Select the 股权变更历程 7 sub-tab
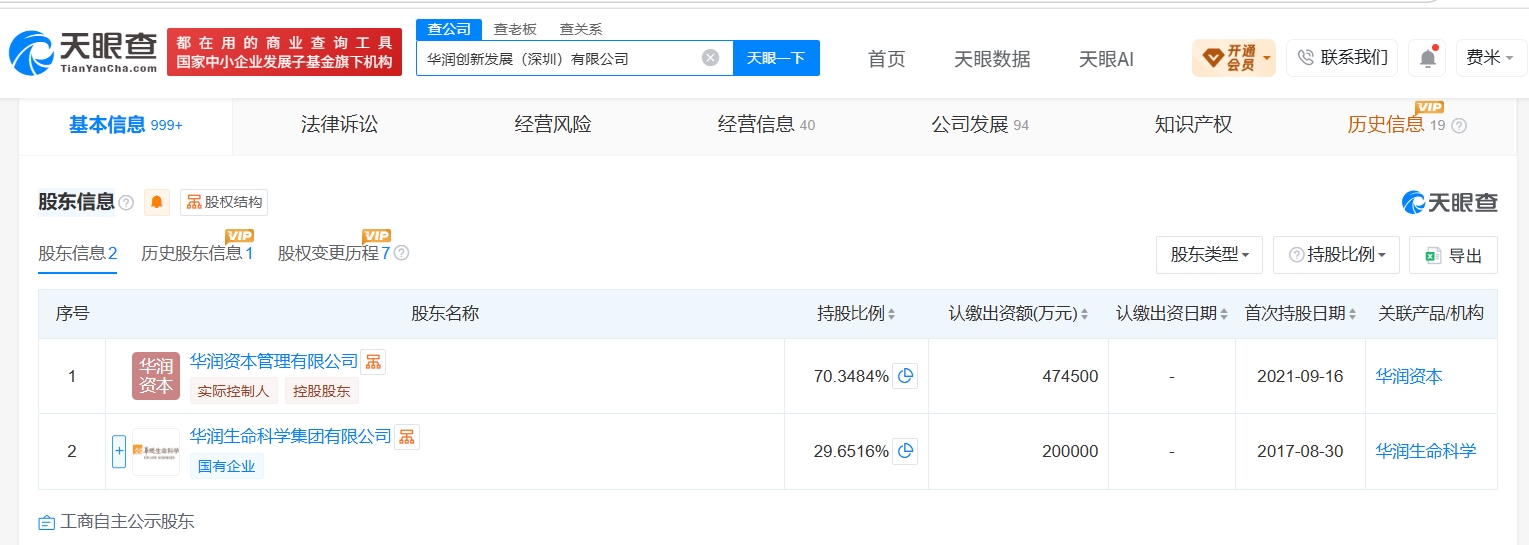1529x545 pixels. tap(334, 253)
